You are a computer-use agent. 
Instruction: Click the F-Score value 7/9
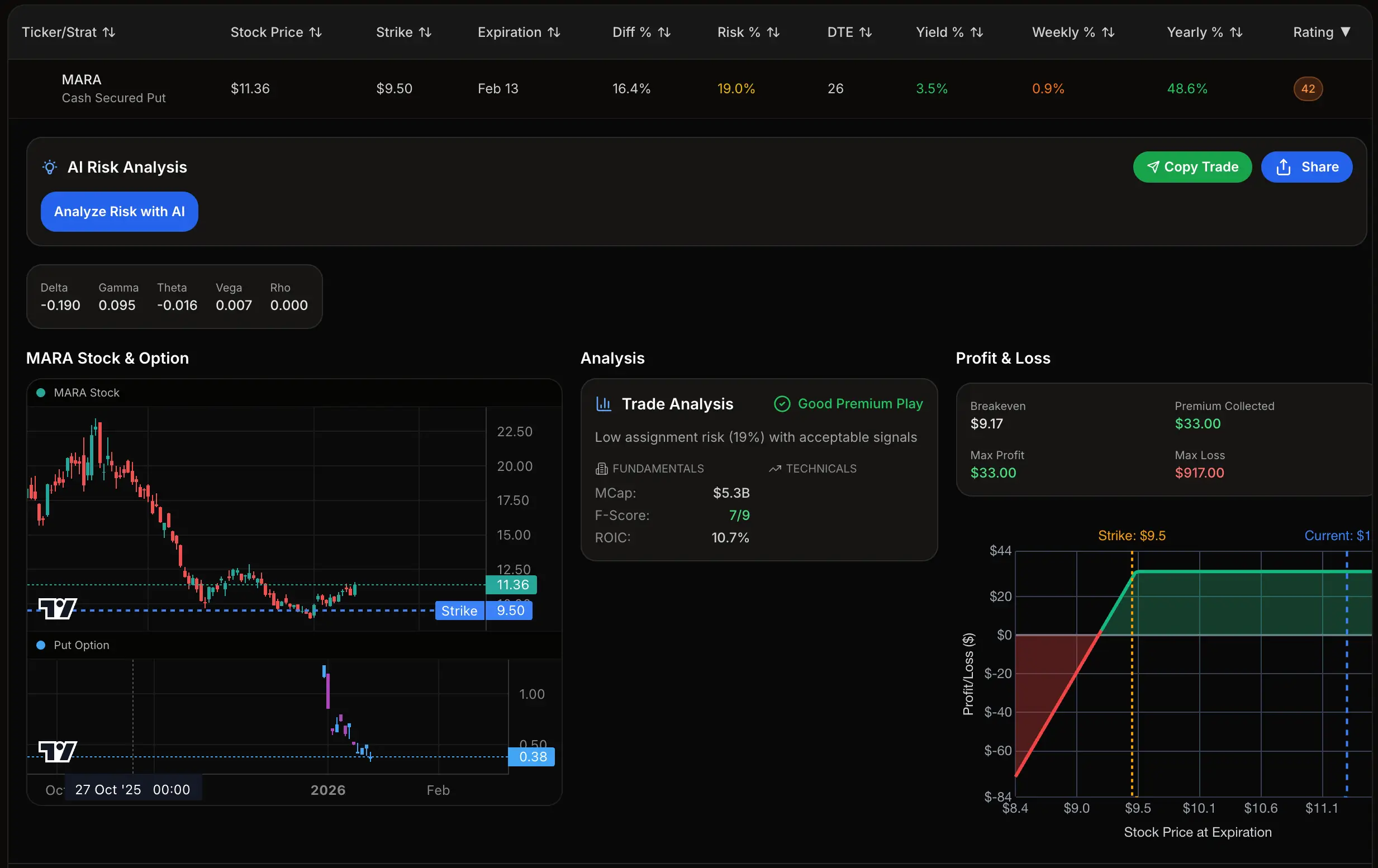[x=739, y=516]
